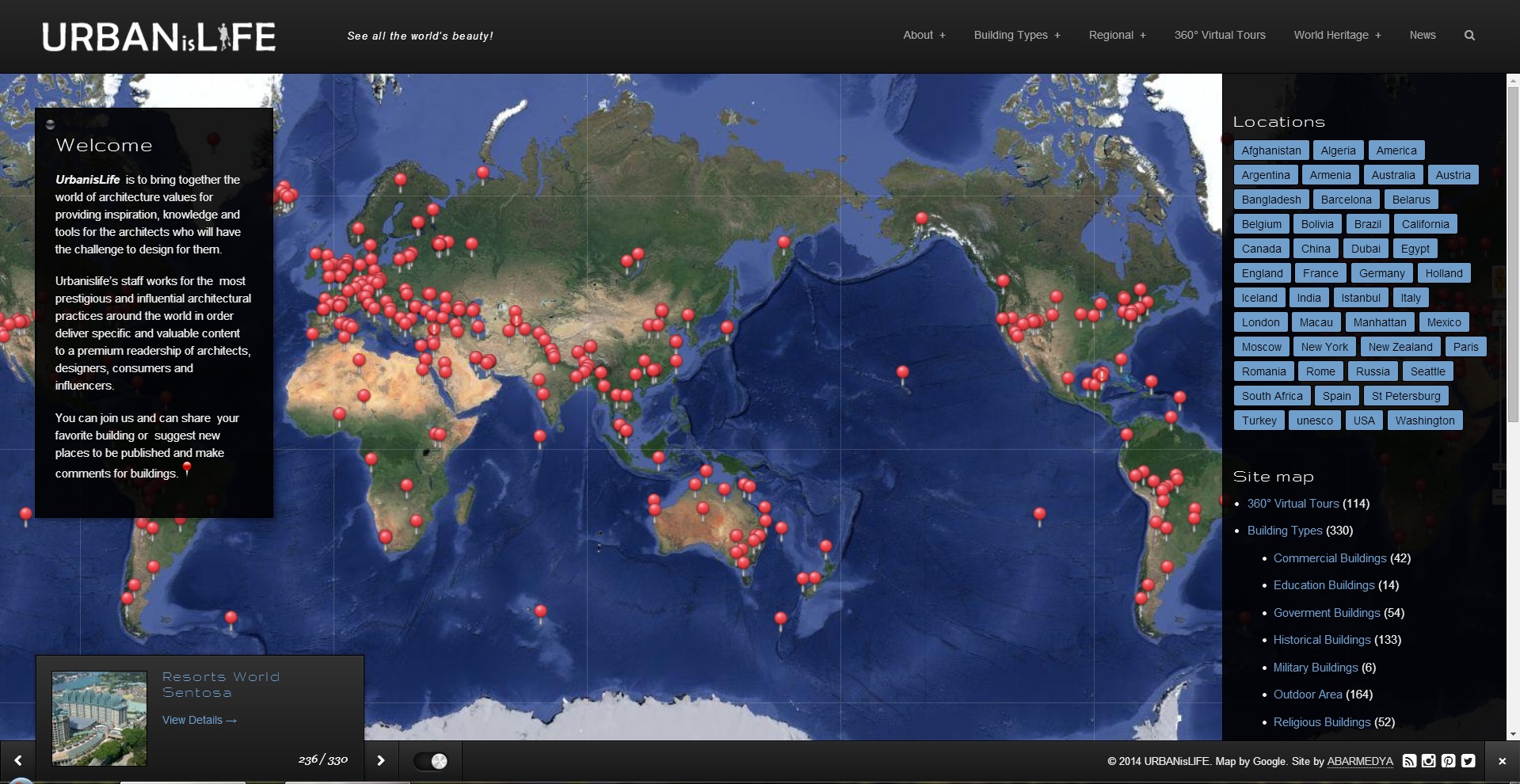The height and width of the screenshot is (784, 1520).
Task: Close the bottom bar with X
Action: 1502,761
